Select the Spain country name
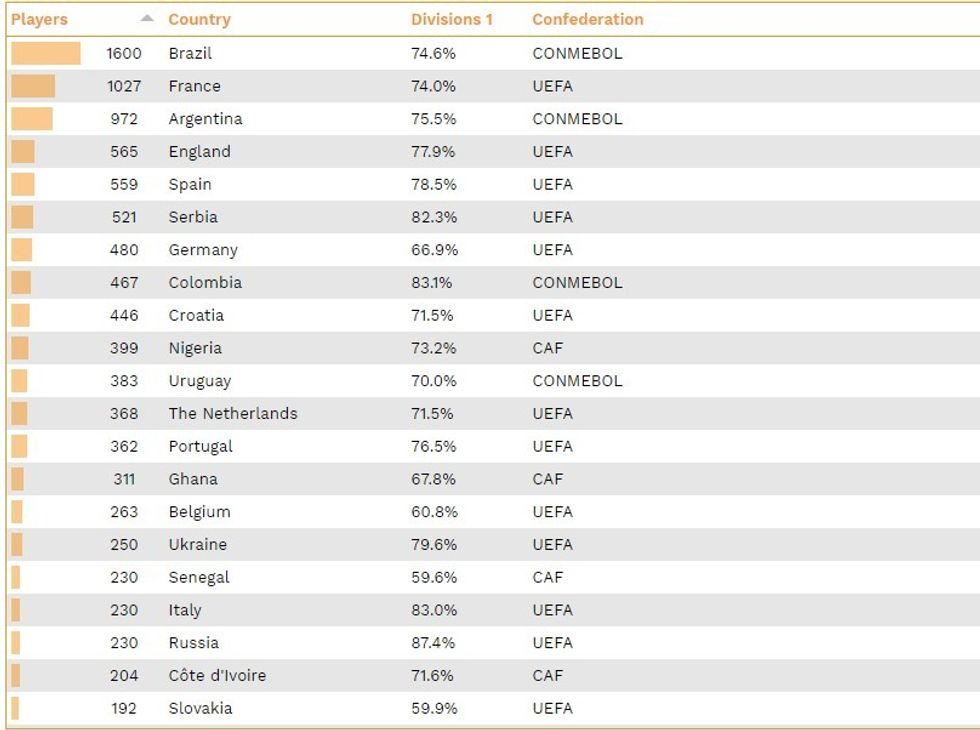The image size is (980, 730). (x=190, y=184)
